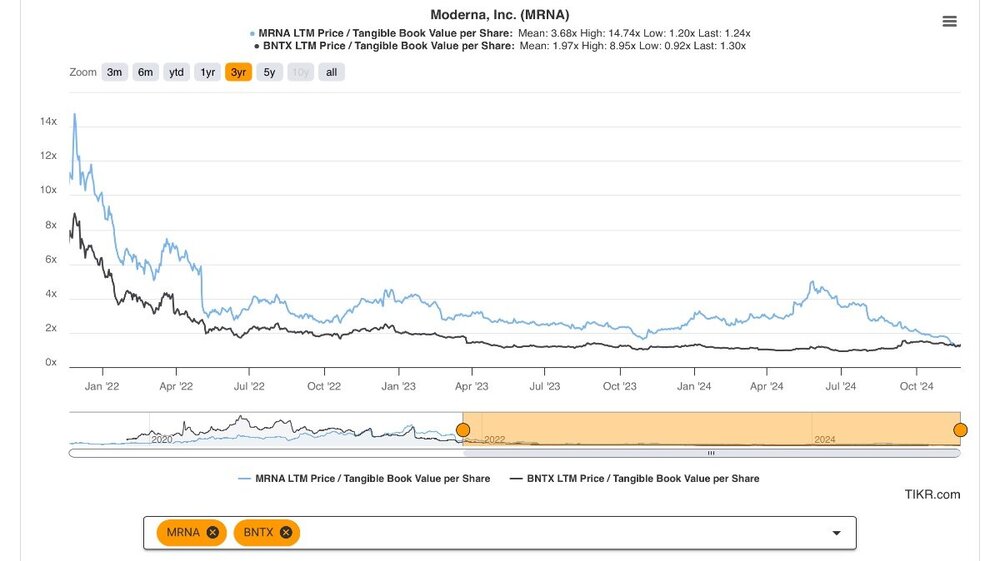Select the 3yr zoom range
The width and height of the screenshot is (1000, 561).
[239, 72]
